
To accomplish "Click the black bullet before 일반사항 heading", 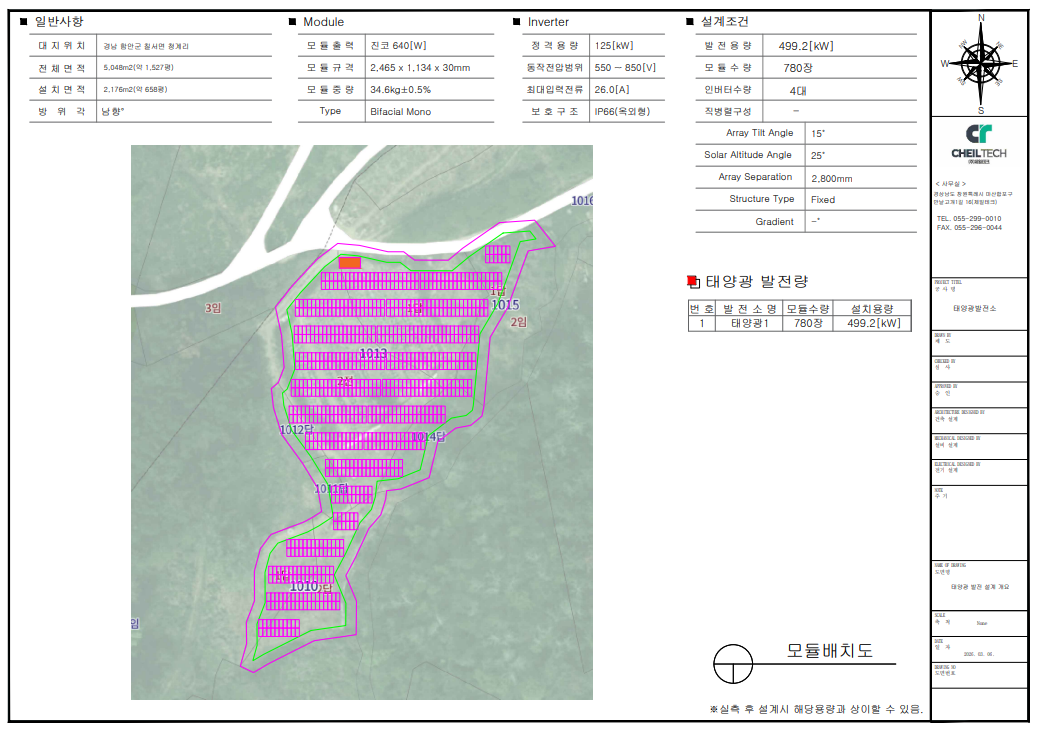I will click(x=23, y=22).
